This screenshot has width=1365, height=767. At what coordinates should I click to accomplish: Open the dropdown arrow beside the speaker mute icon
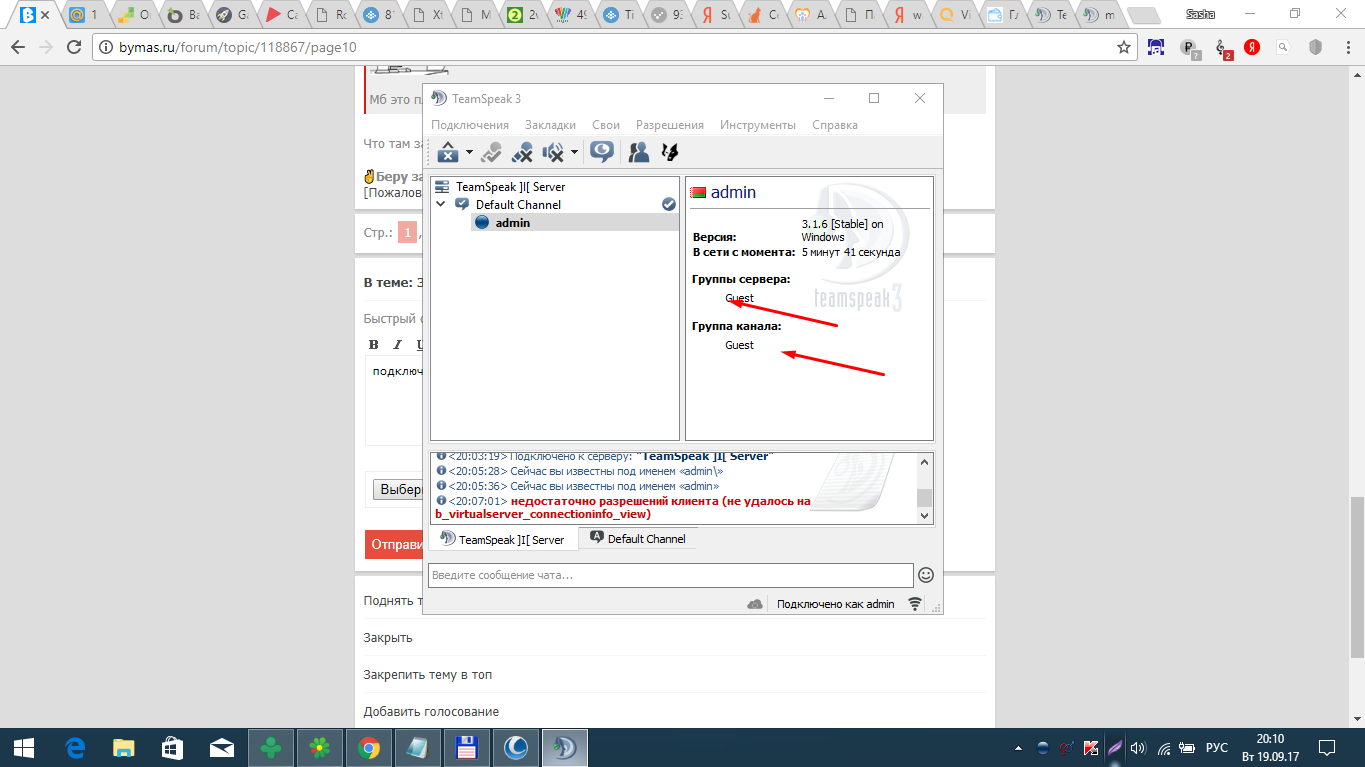574,153
